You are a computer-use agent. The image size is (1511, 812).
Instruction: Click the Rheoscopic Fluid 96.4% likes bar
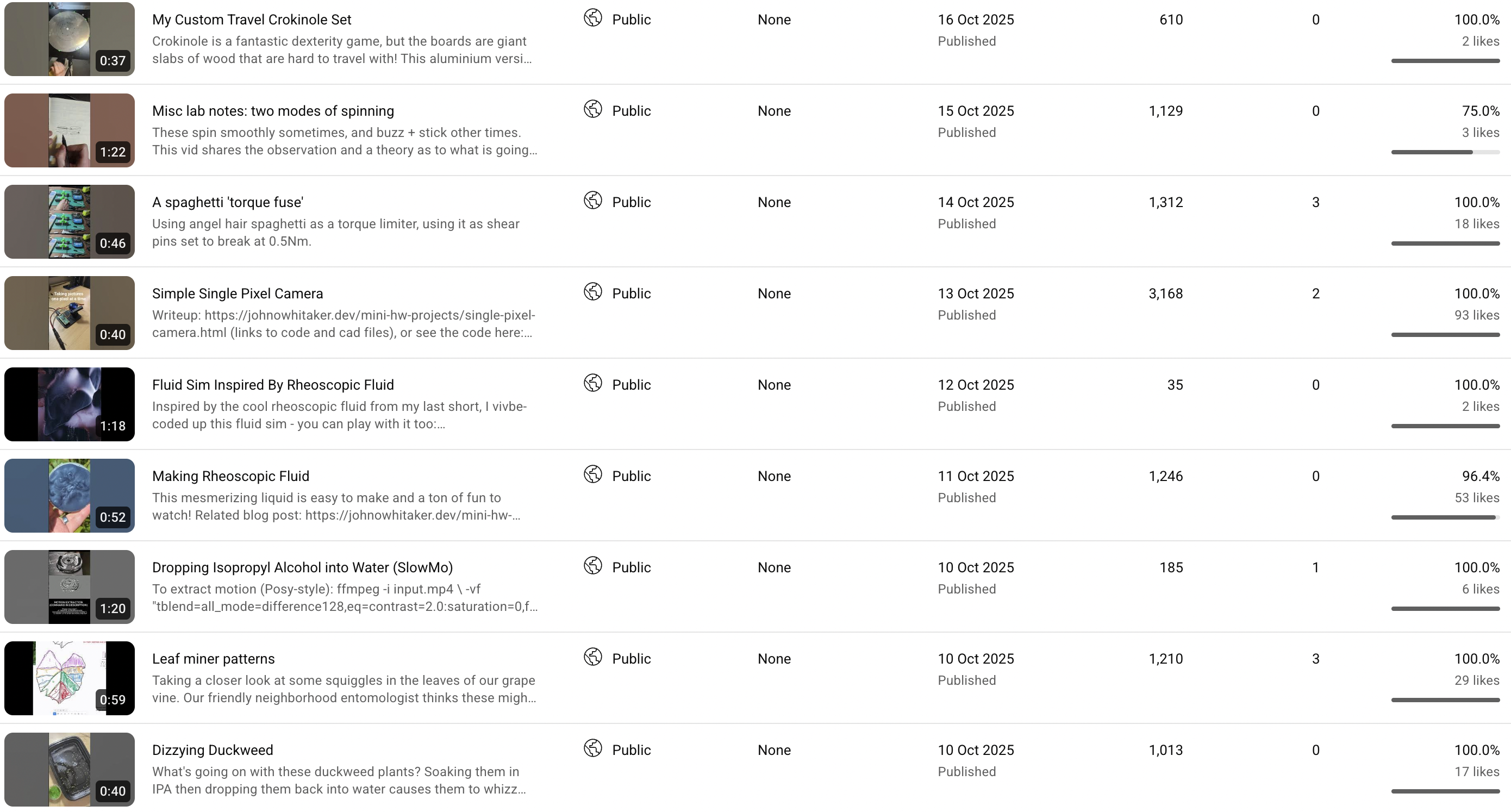(x=1445, y=517)
